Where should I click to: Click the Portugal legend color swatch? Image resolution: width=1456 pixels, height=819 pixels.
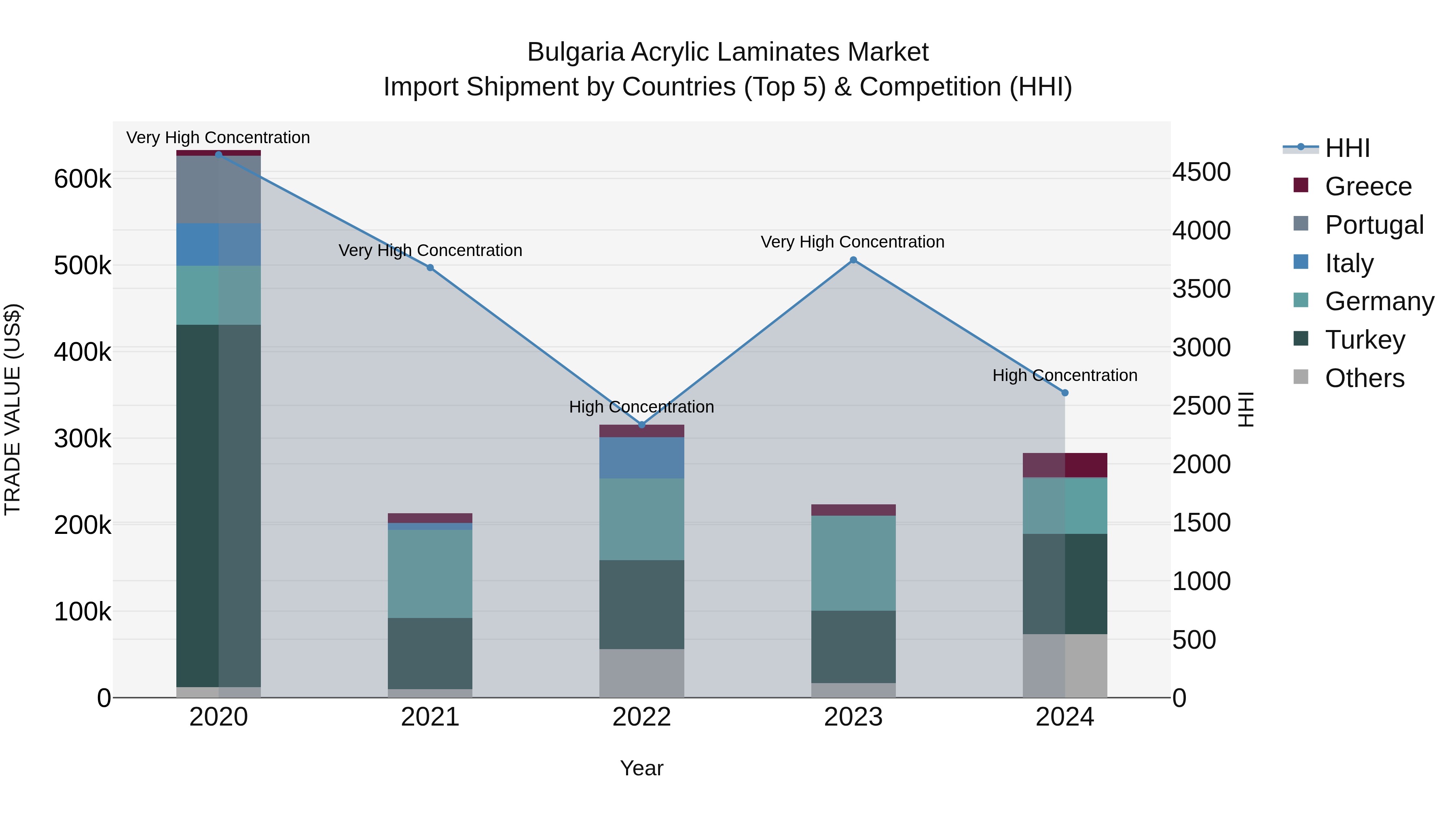pyautogui.click(x=1301, y=223)
